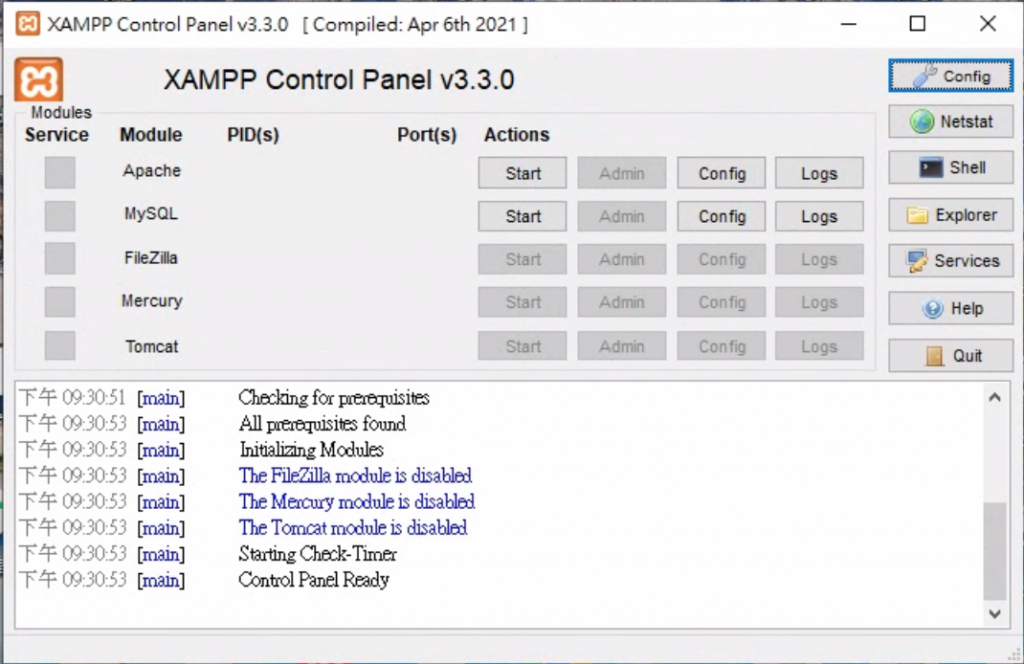Open Explorer folder button
The height and width of the screenshot is (664, 1024).
[951, 215]
